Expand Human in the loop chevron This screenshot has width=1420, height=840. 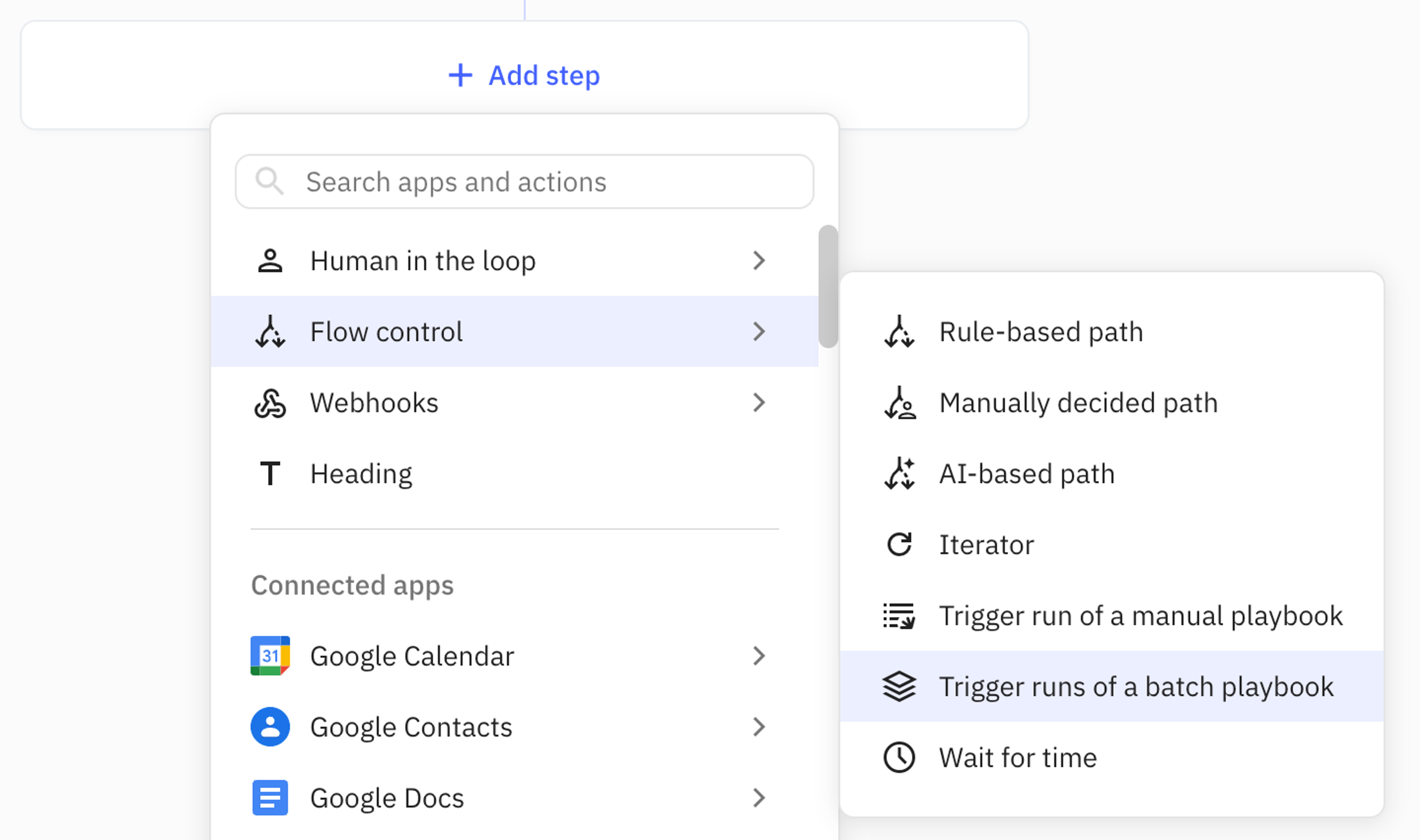click(x=759, y=261)
